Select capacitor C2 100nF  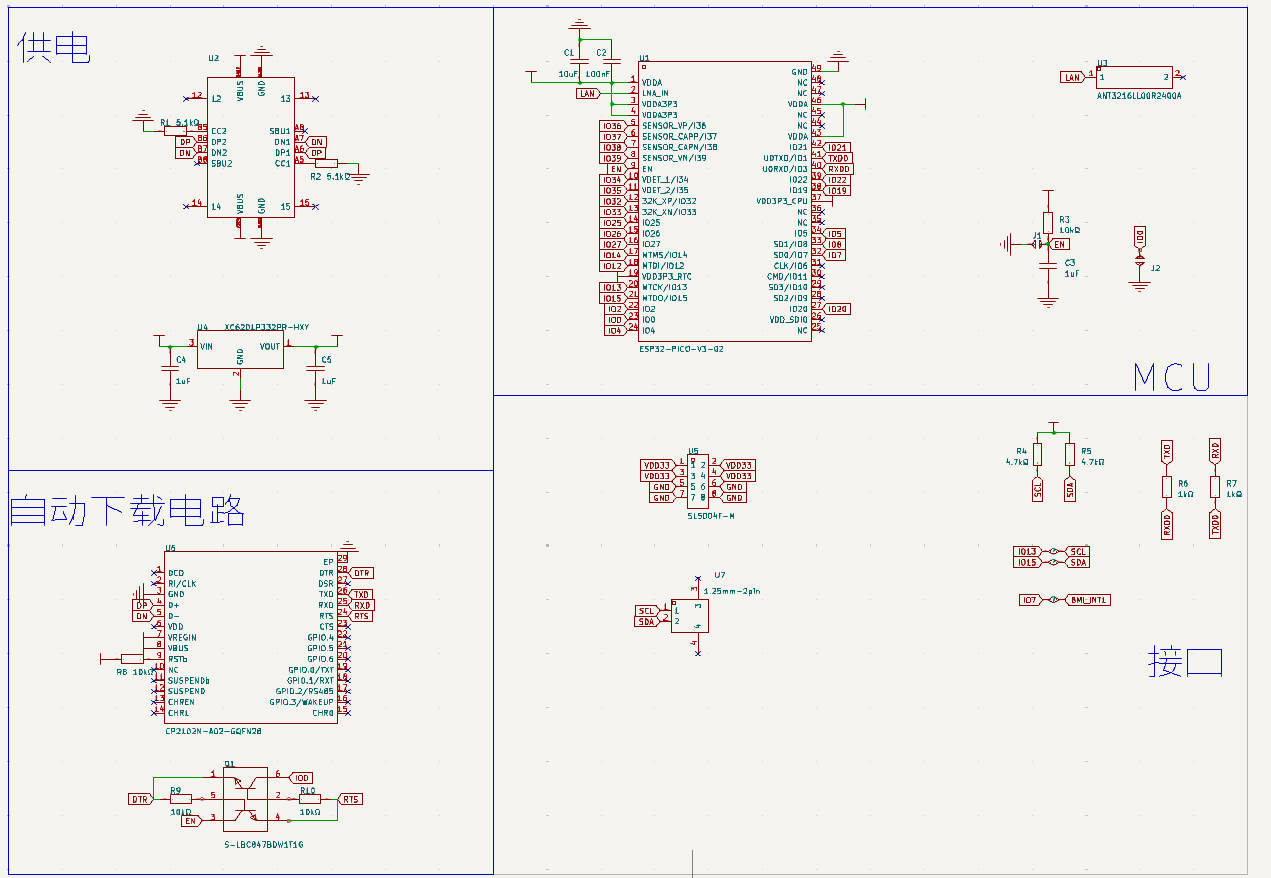610,61
